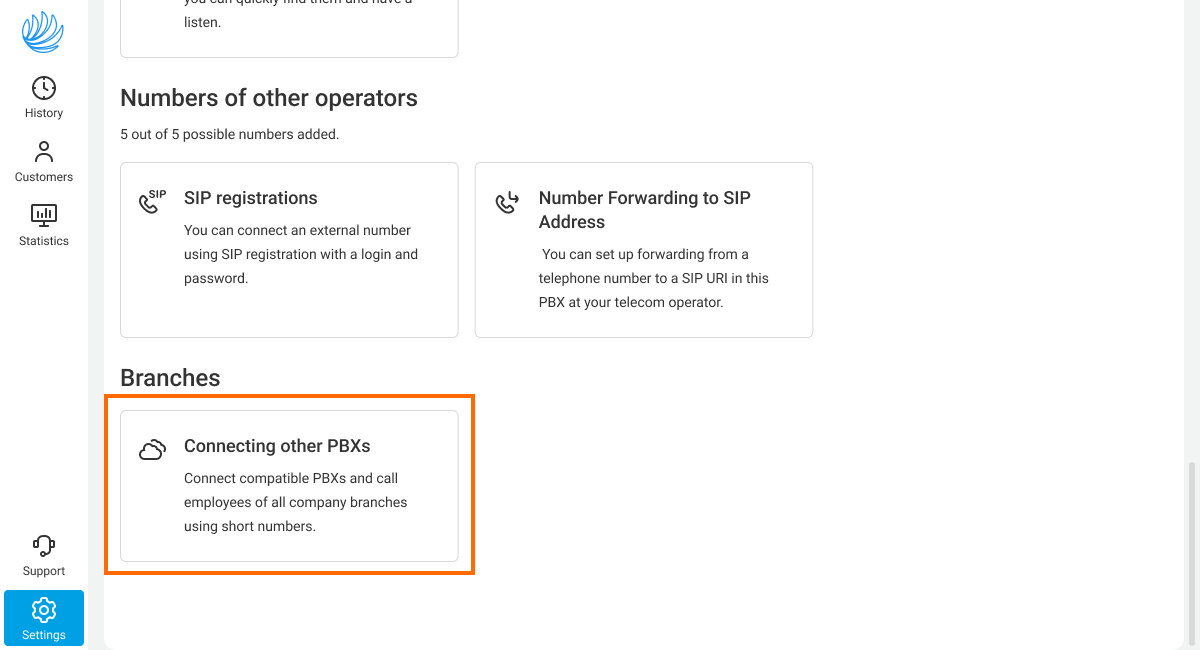The image size is (1200, 650).
Task: Click the cloud icon beside Connecting other PBXs
Action: tap(152, 450)
